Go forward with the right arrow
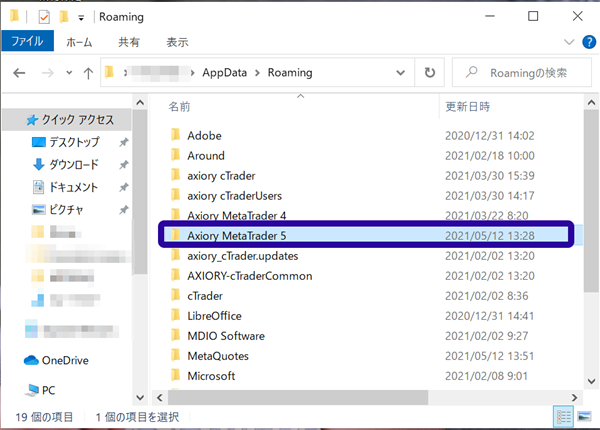The width and height of the screenshot is (600, 430). coord(47,73)
